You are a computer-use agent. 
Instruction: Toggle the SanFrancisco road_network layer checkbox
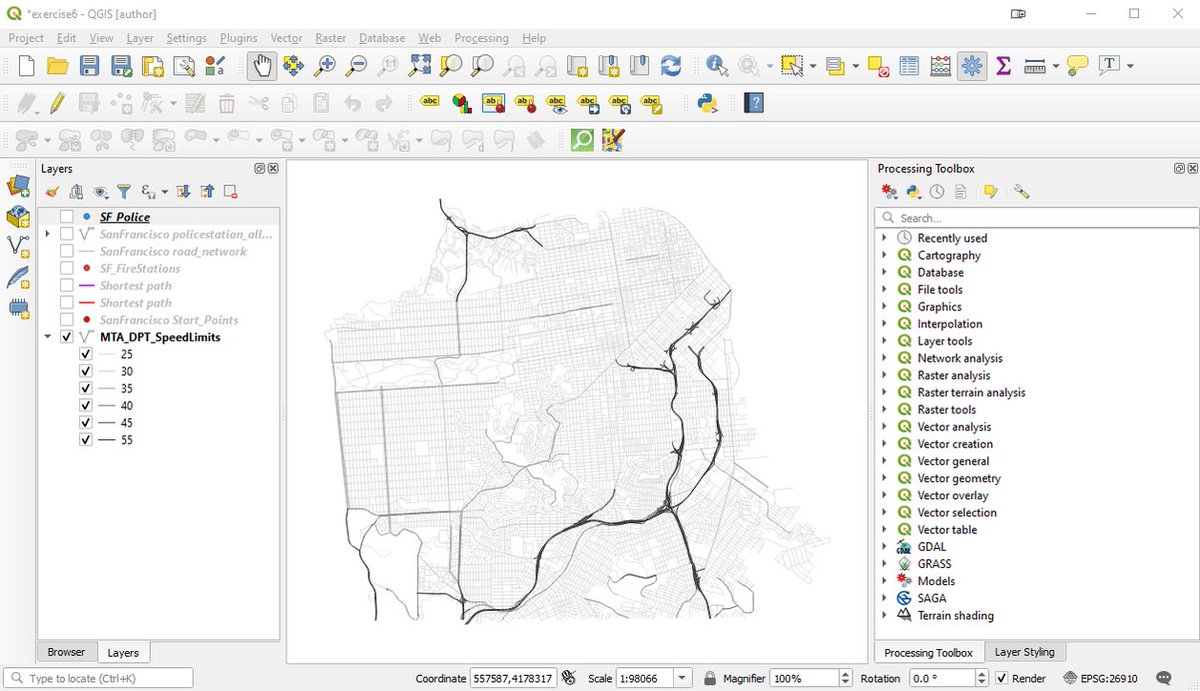[67, 251]
